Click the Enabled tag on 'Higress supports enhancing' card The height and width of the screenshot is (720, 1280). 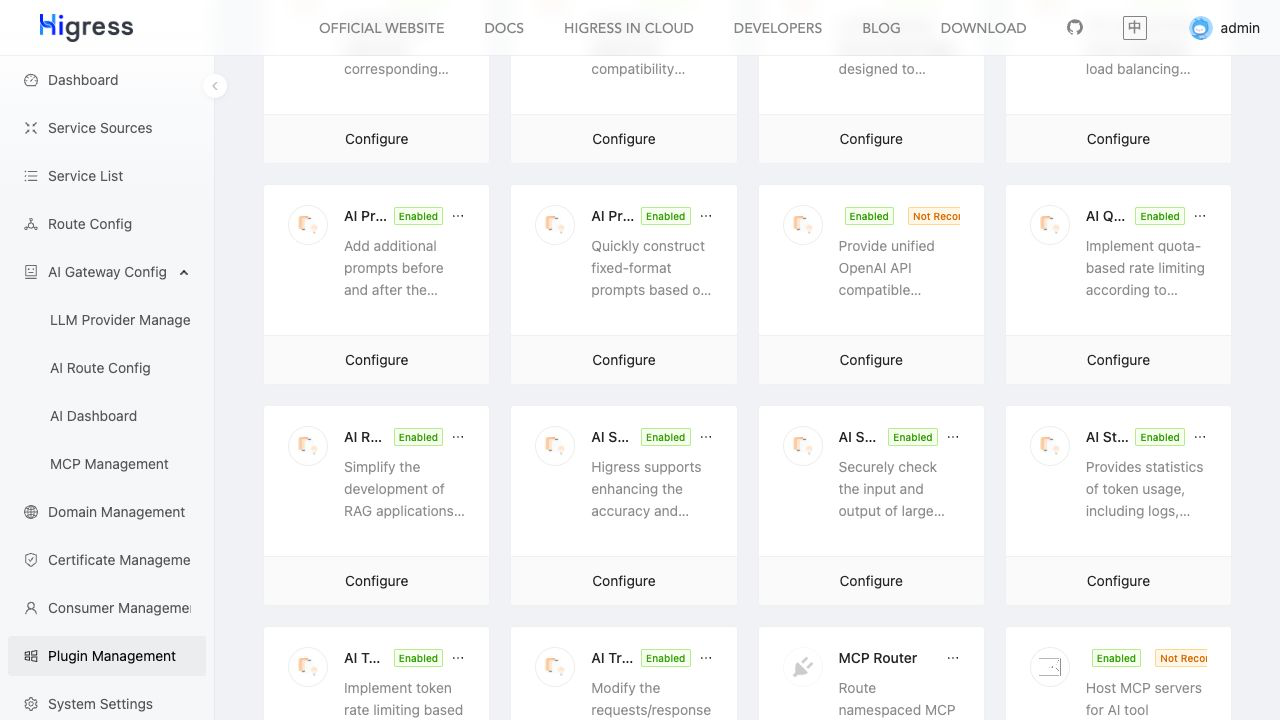click(665, 437)
